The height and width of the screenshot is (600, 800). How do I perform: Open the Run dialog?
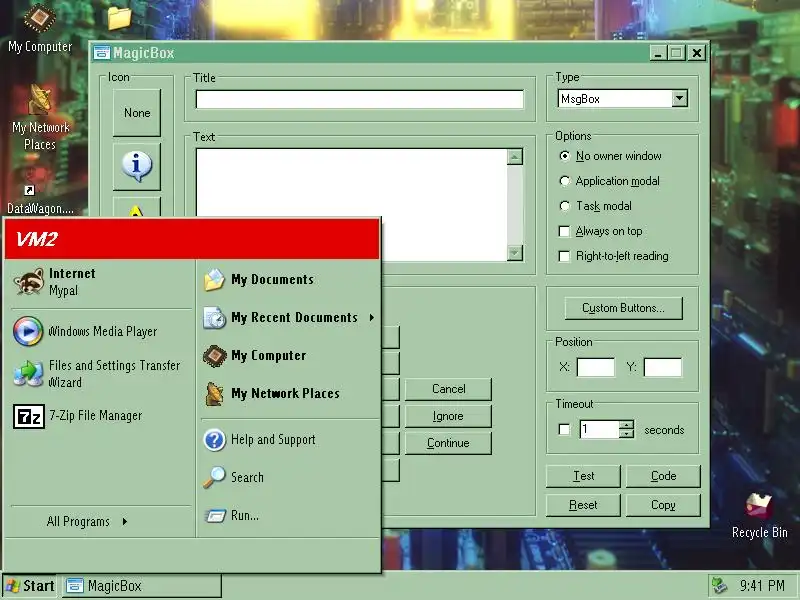tap(289, 516)
